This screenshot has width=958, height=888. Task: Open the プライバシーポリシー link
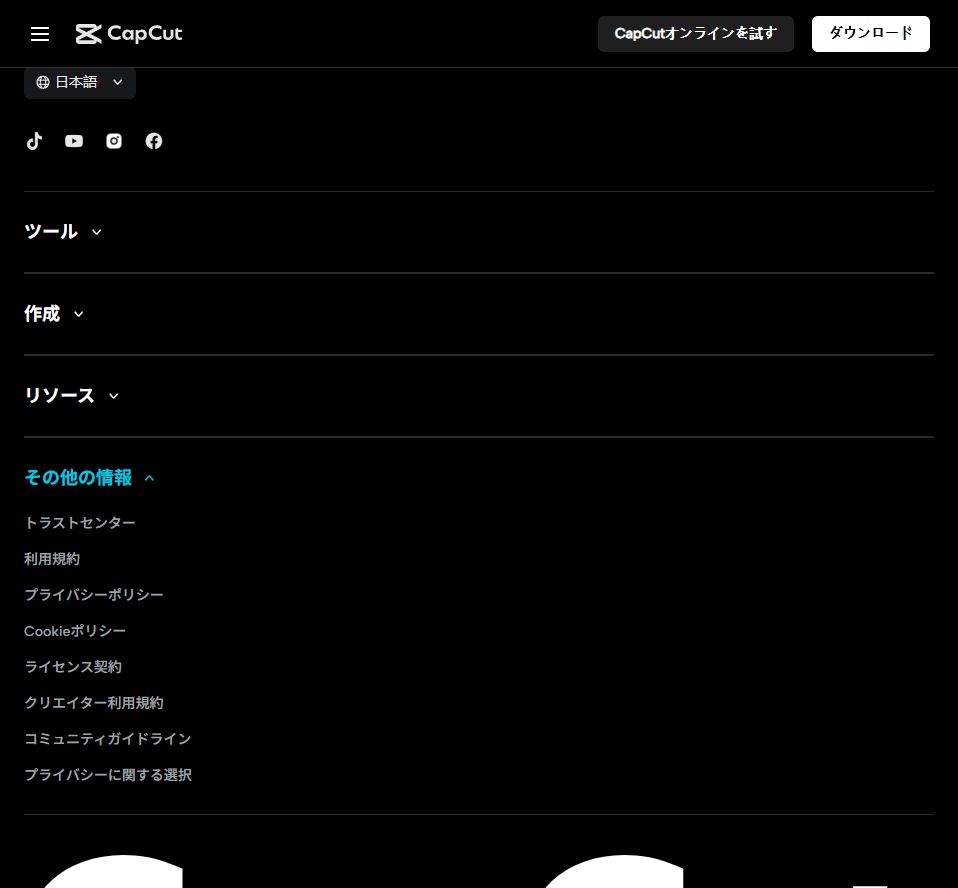point(93,595)
